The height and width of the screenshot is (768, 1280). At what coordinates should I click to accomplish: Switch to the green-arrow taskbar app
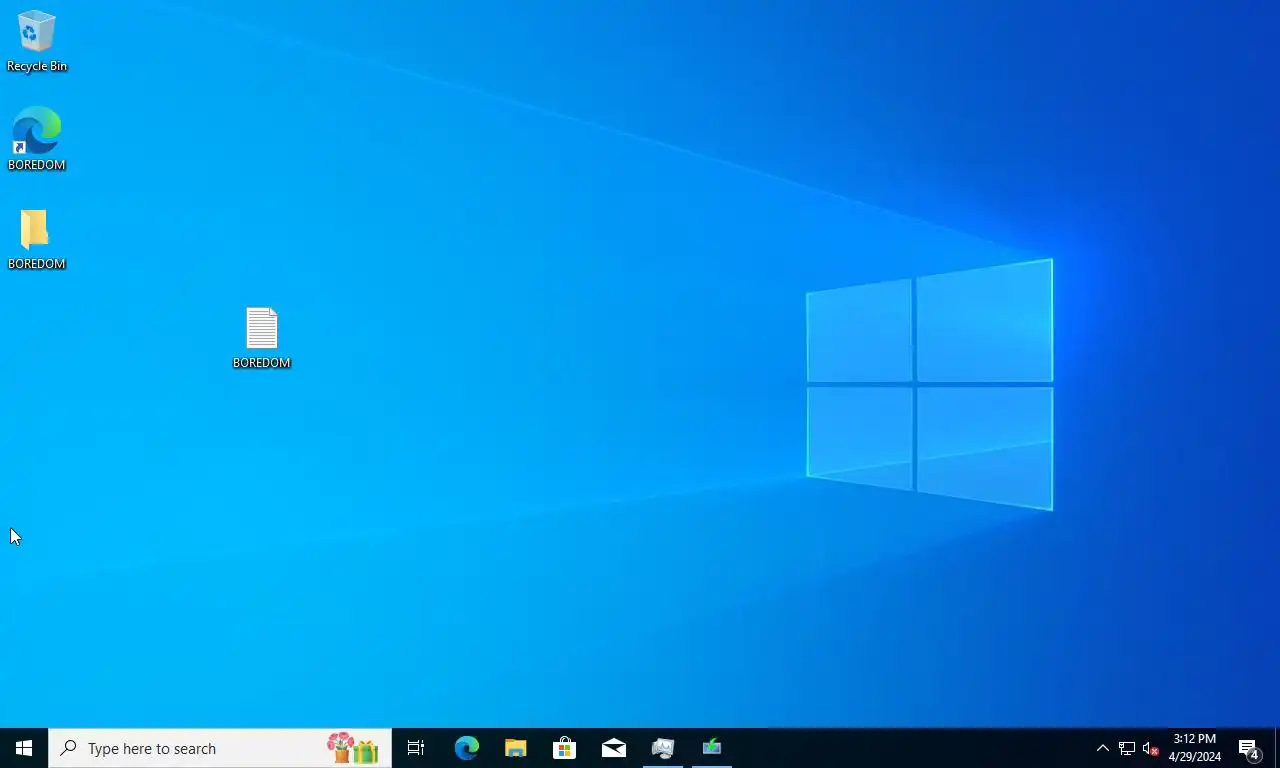(x=712, y=748)
